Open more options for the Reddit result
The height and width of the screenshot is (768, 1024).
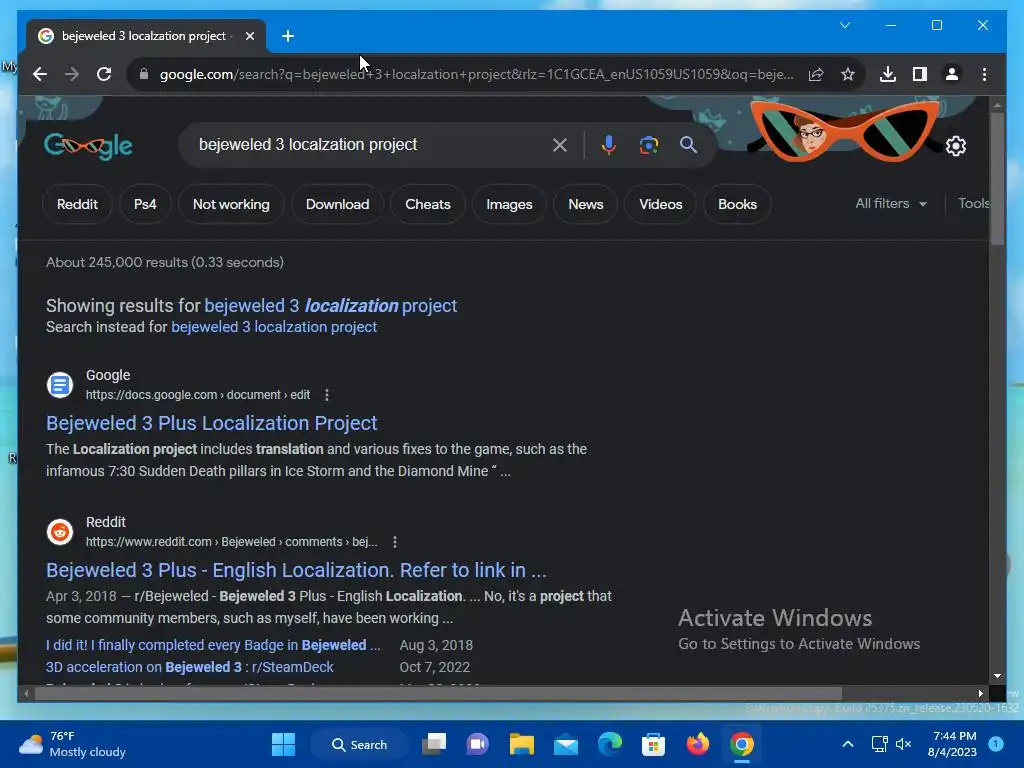(x=395, y=542)
